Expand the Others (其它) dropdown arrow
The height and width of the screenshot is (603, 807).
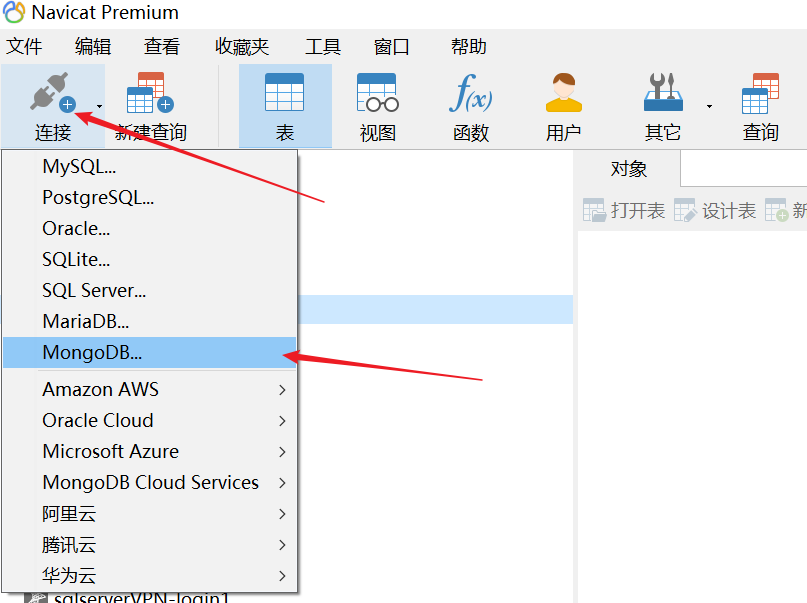[x=709, y=107]
